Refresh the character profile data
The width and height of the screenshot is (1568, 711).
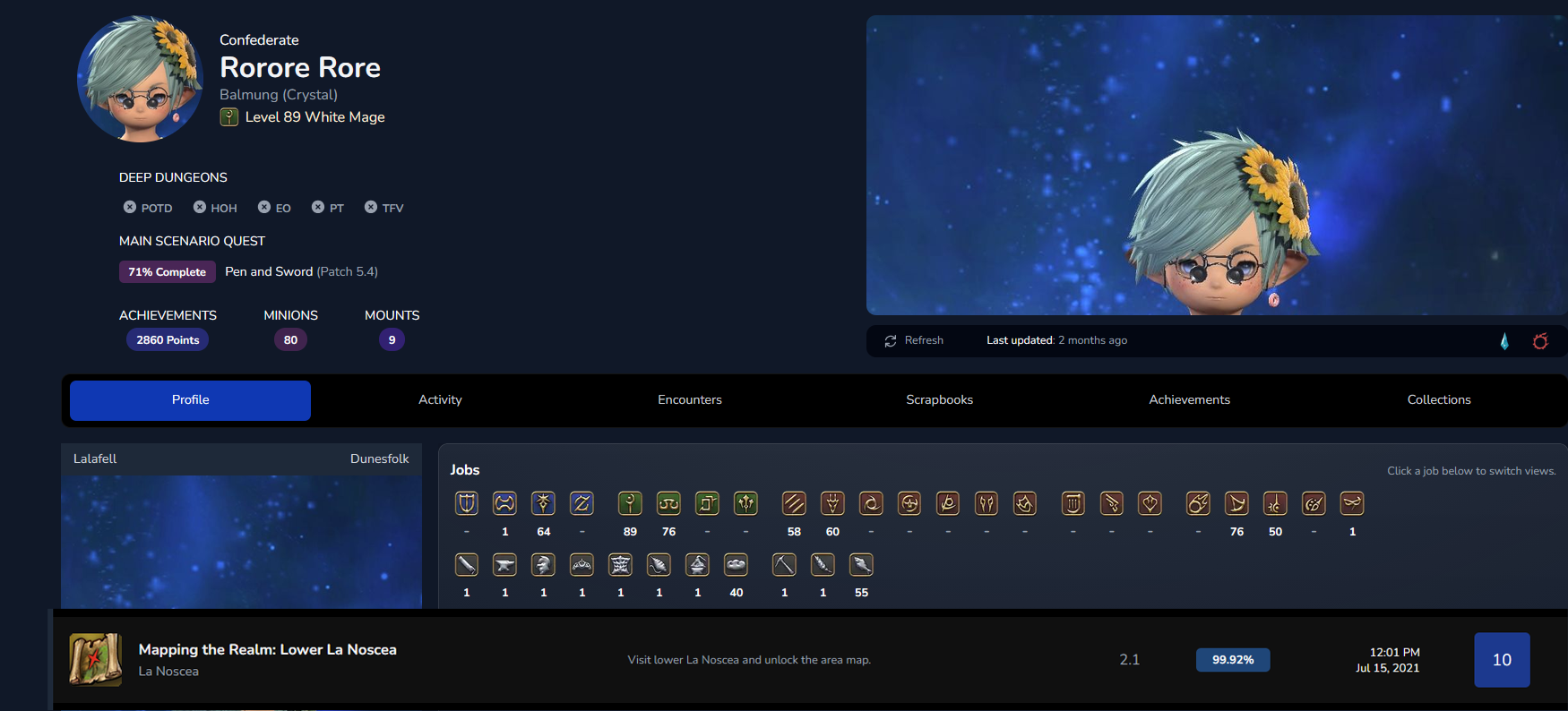pos(914,340)
